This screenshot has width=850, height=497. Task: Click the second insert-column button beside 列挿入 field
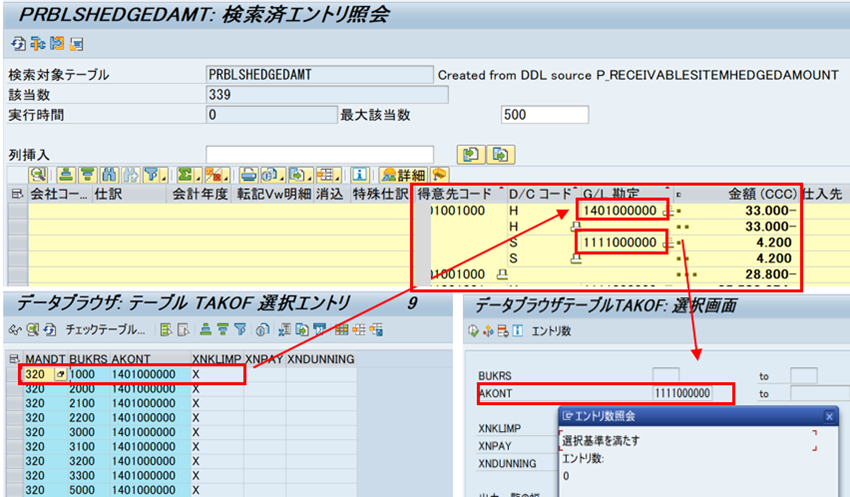click(x=501, y=154)
